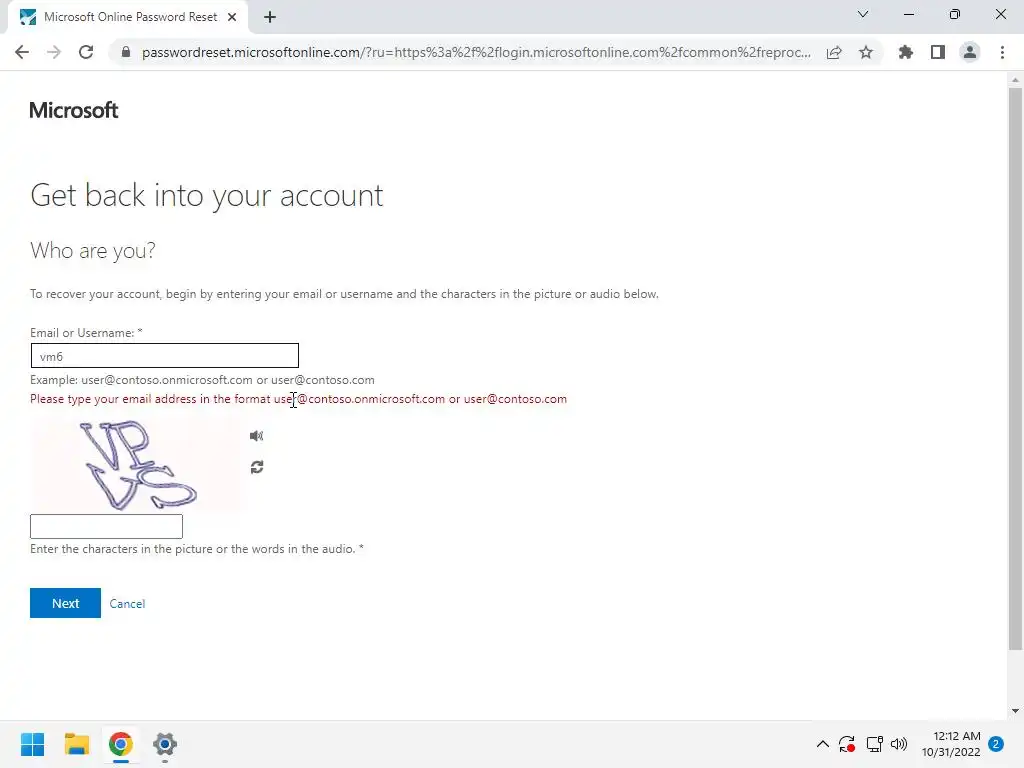Focus the CAPTCHA characters input box
This screenshot has height=768, width=1024.
click(x=106, y=526)
